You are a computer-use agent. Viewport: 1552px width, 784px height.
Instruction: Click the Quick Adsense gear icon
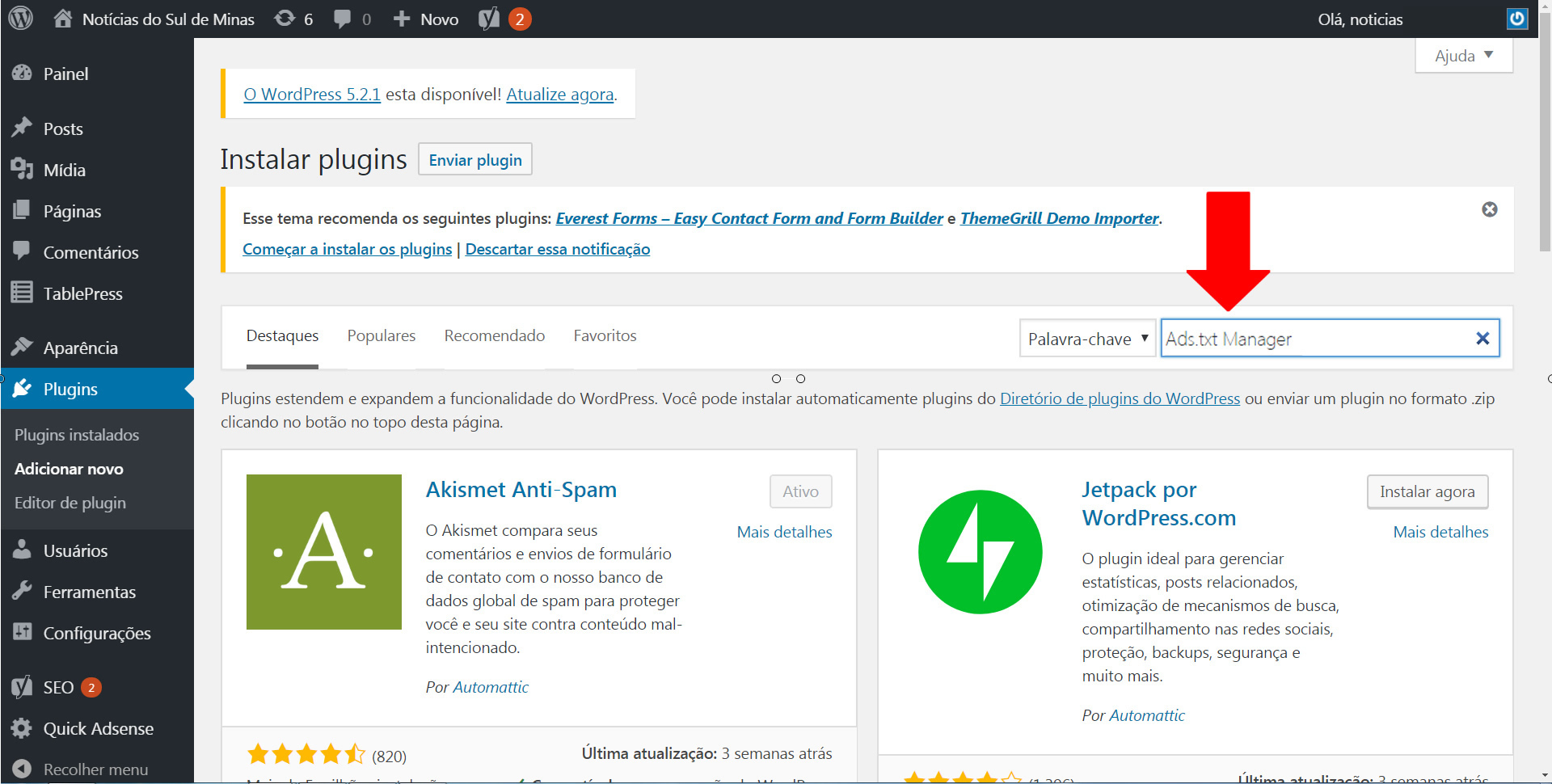(x=23, y=727)
